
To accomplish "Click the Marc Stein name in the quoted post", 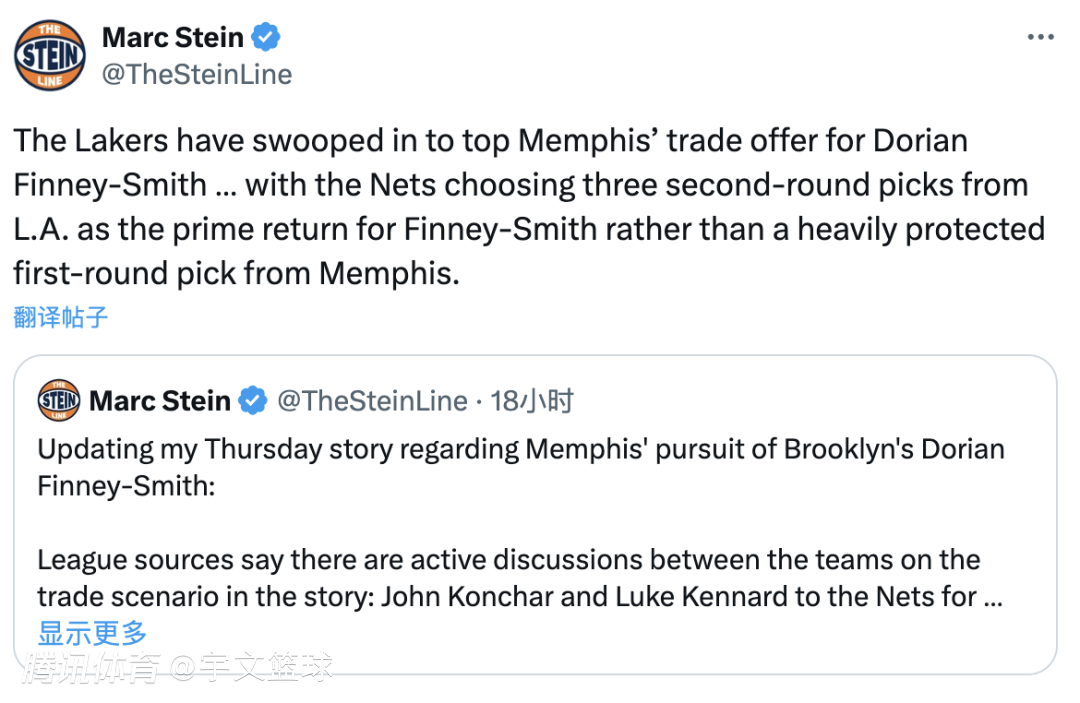I will click(160, 401).
